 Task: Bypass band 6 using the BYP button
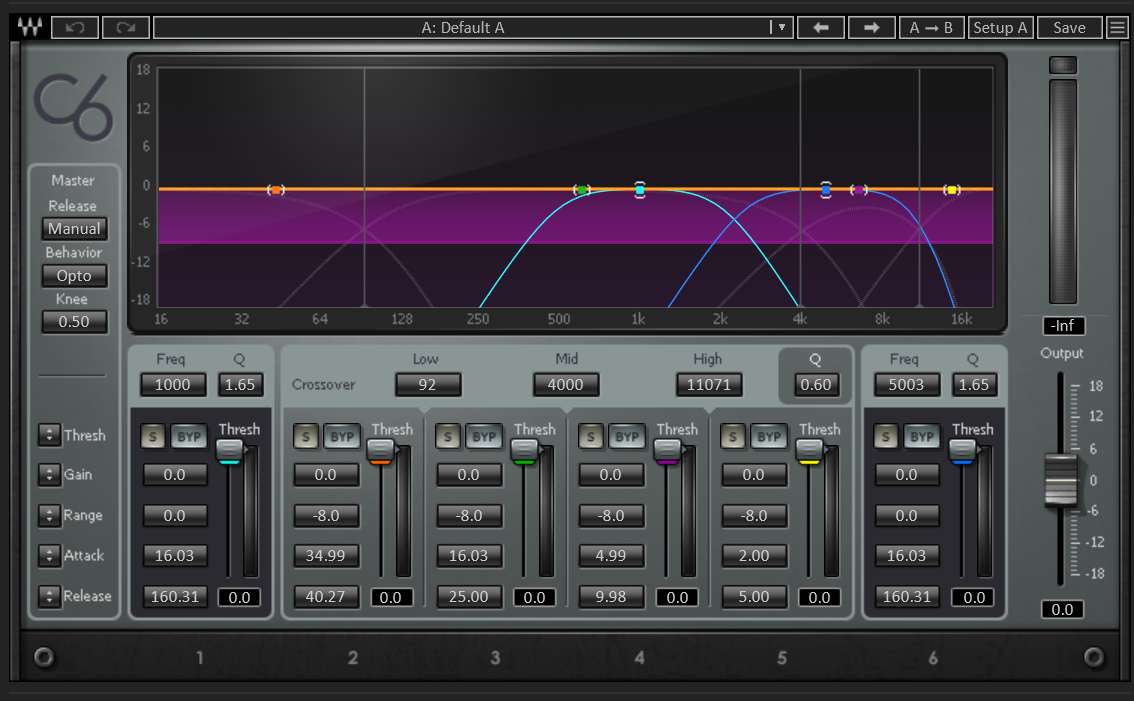[921, 437]
